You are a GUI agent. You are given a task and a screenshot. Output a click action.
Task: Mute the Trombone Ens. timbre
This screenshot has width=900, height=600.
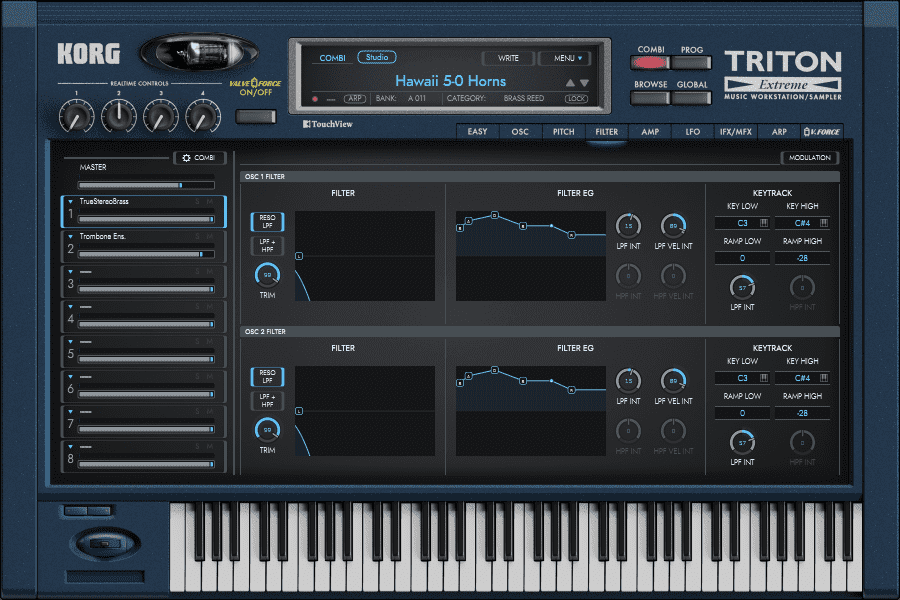210,237
